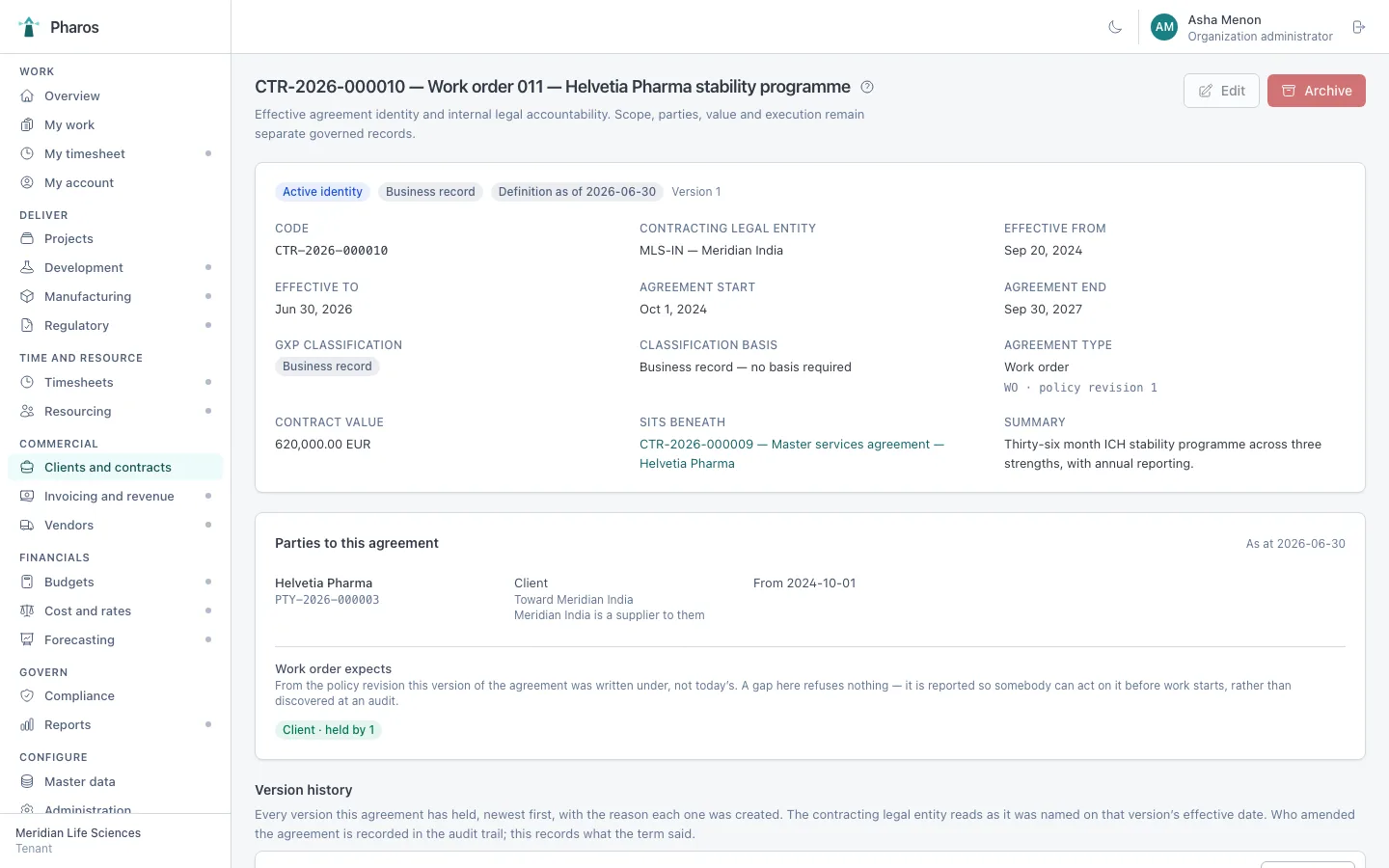The image size is (1389, 868).
Task: Click the Master data database icon
Action: point(27,782)
